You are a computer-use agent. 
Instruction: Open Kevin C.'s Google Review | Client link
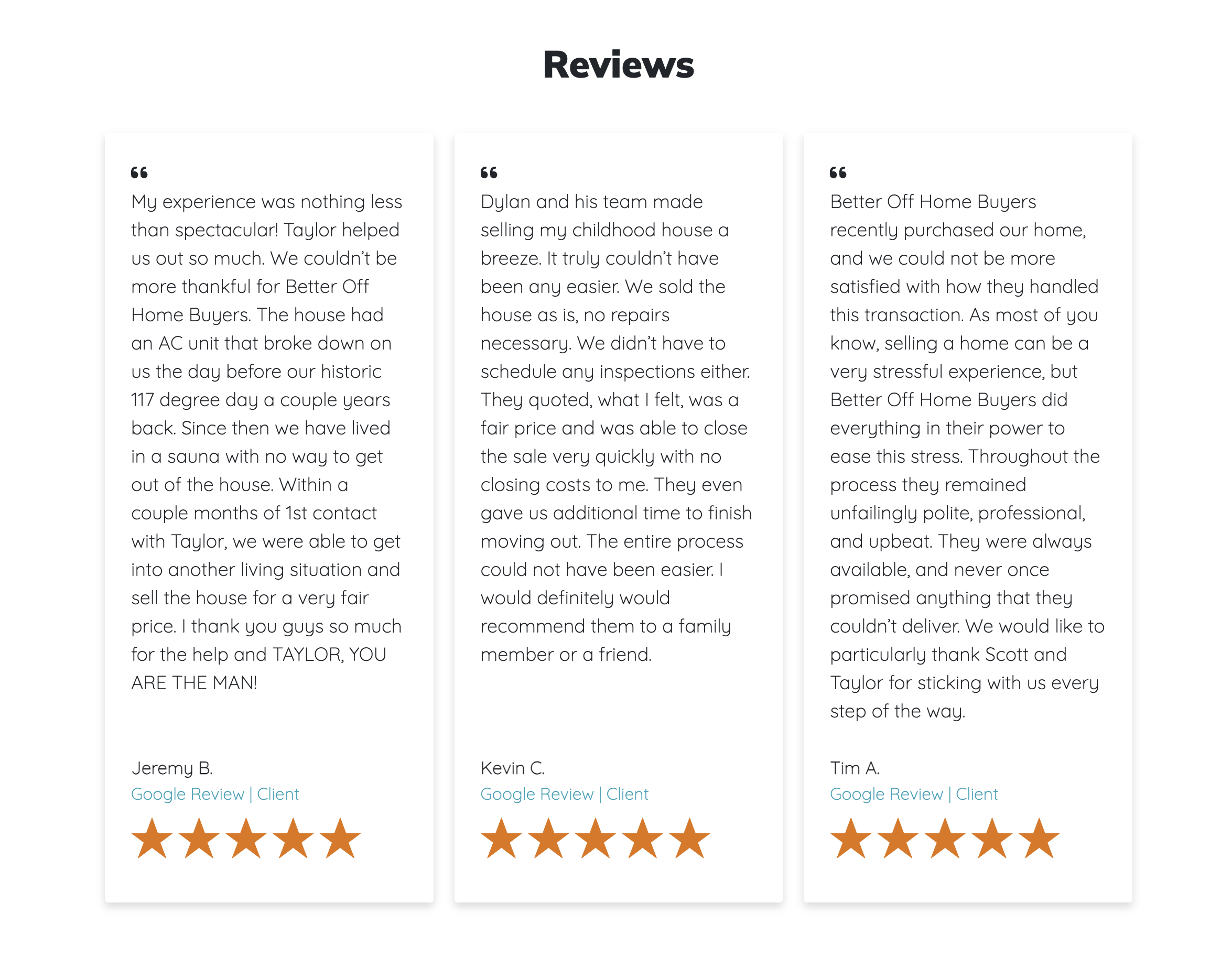point(564,794)
